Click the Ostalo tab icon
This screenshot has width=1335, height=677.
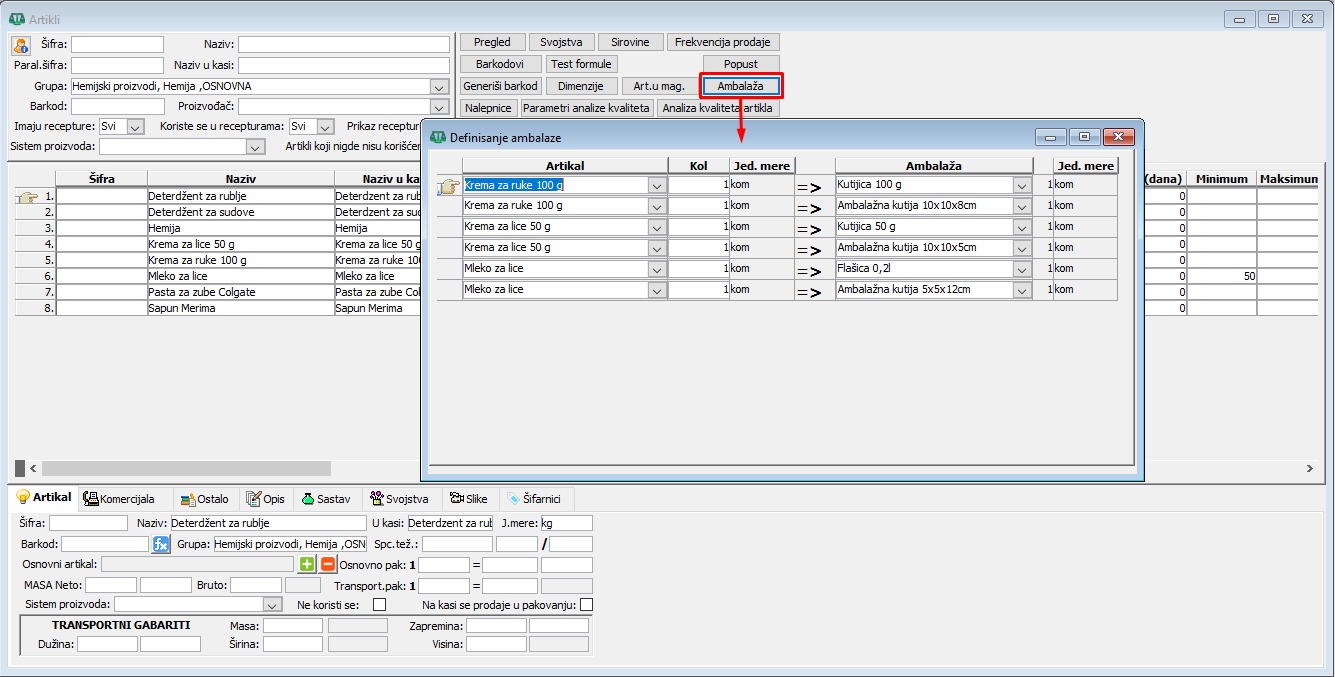pyautogui.click(x=187, y=499)
